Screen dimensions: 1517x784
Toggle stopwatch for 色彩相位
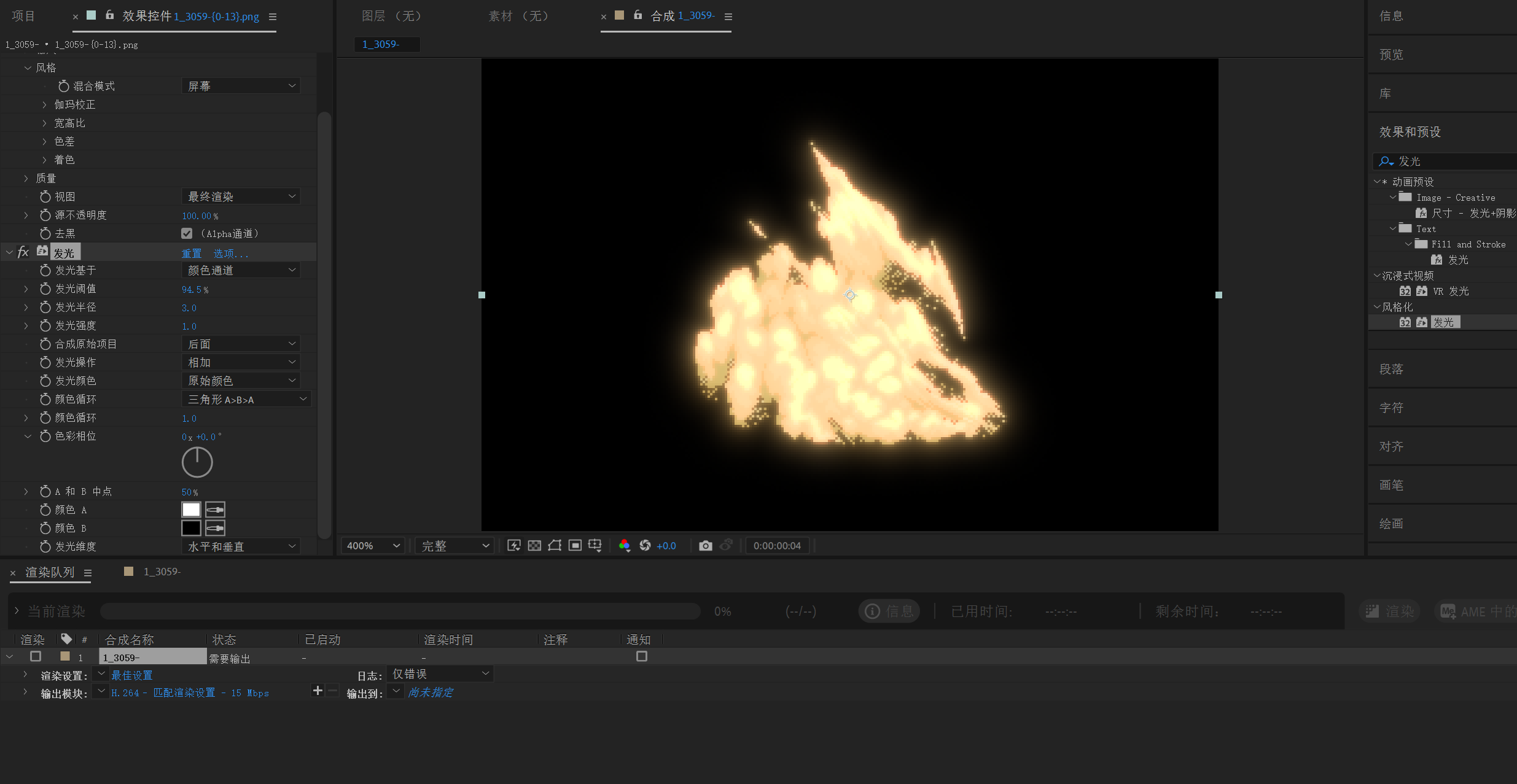tap(45, 436)
